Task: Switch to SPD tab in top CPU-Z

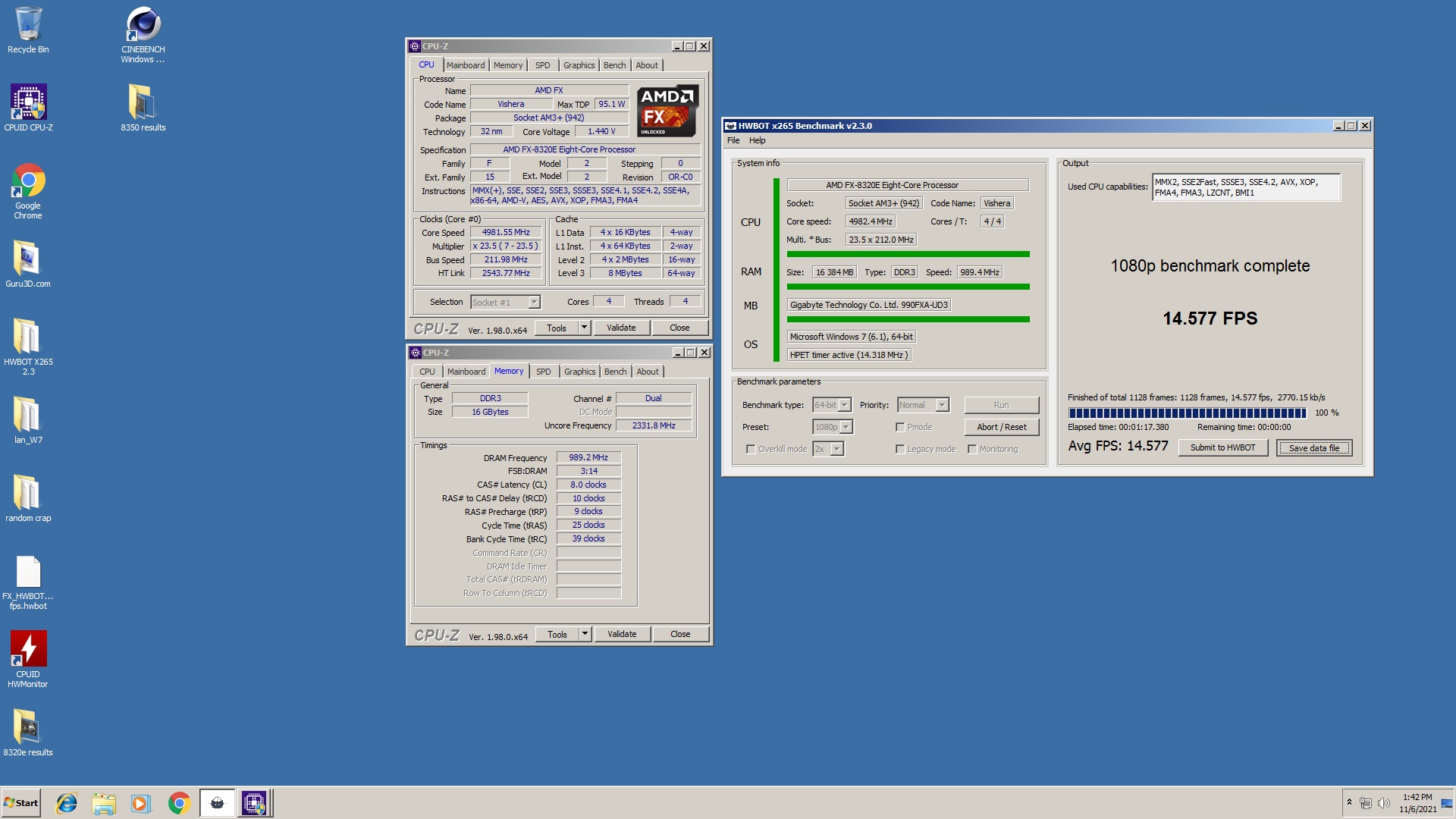Action: 543,65
